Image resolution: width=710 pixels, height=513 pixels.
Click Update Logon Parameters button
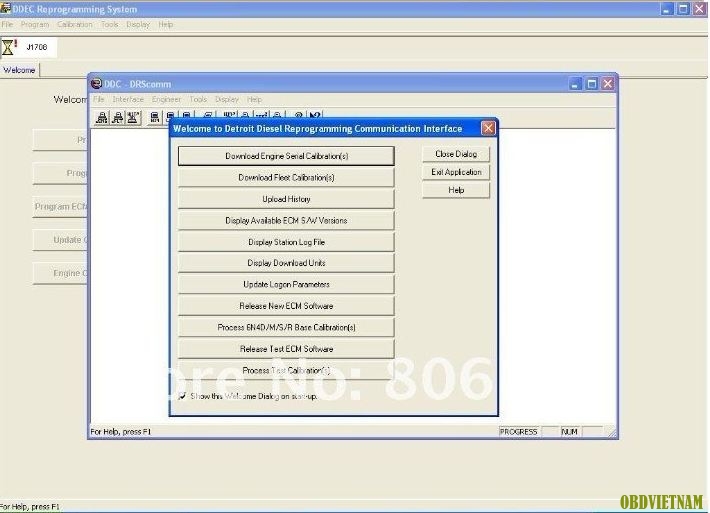coord(286,284)
